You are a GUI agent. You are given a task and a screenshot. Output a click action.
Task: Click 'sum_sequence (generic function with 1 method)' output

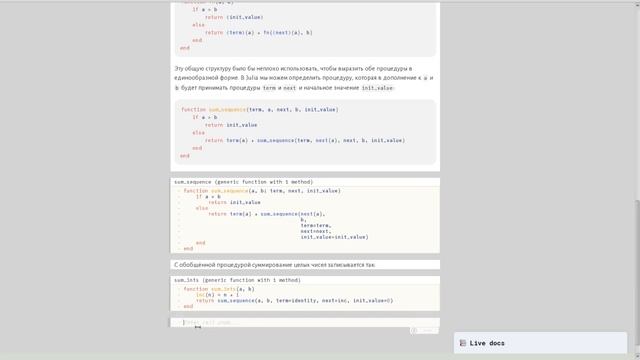tap(243, 182)
